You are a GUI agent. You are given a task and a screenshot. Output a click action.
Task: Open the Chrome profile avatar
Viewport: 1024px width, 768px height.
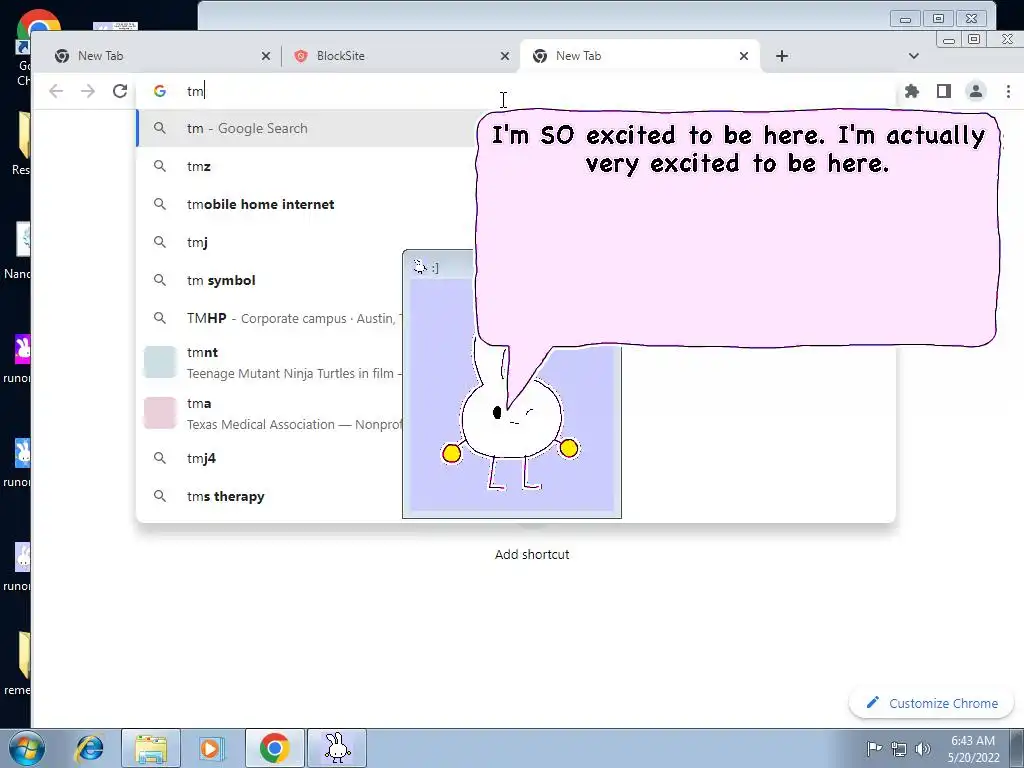(976, 91)
